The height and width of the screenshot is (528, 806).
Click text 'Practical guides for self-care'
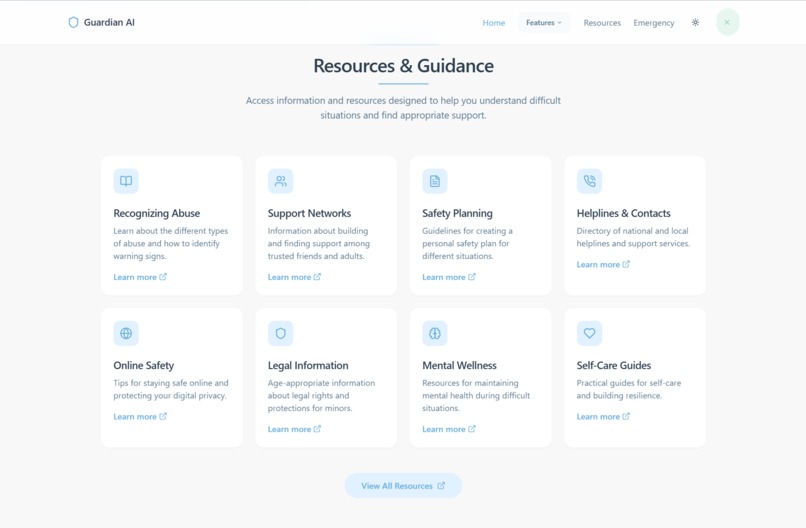click(x=629, y=383)
